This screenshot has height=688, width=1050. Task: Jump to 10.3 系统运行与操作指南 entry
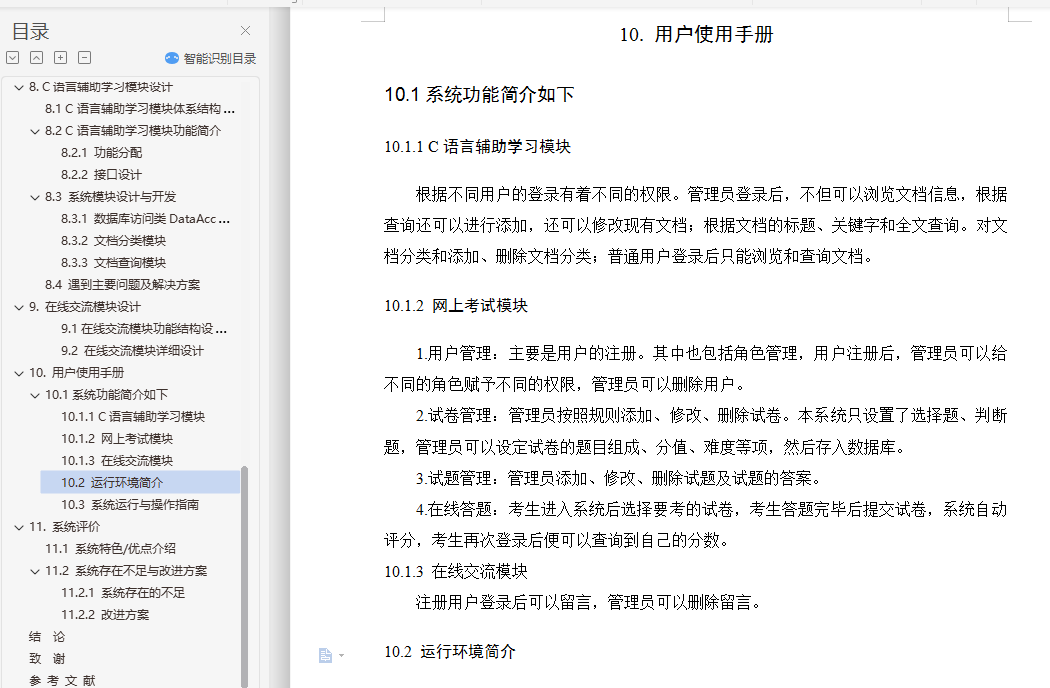pos(130,504)
